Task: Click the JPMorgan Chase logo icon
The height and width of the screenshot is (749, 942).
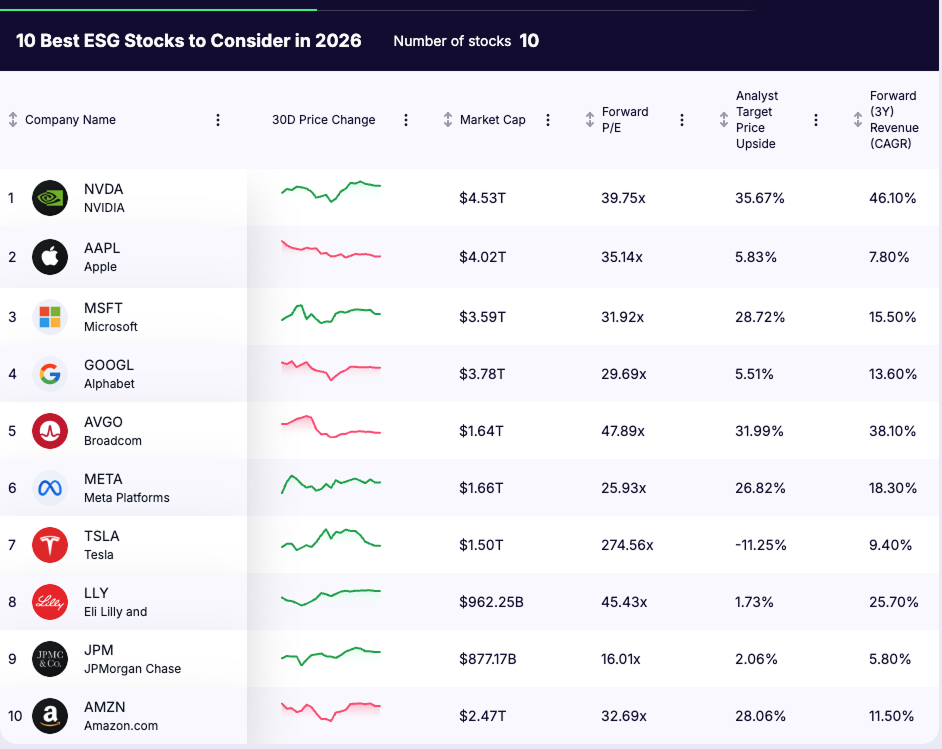Action: tap(49, 659)
